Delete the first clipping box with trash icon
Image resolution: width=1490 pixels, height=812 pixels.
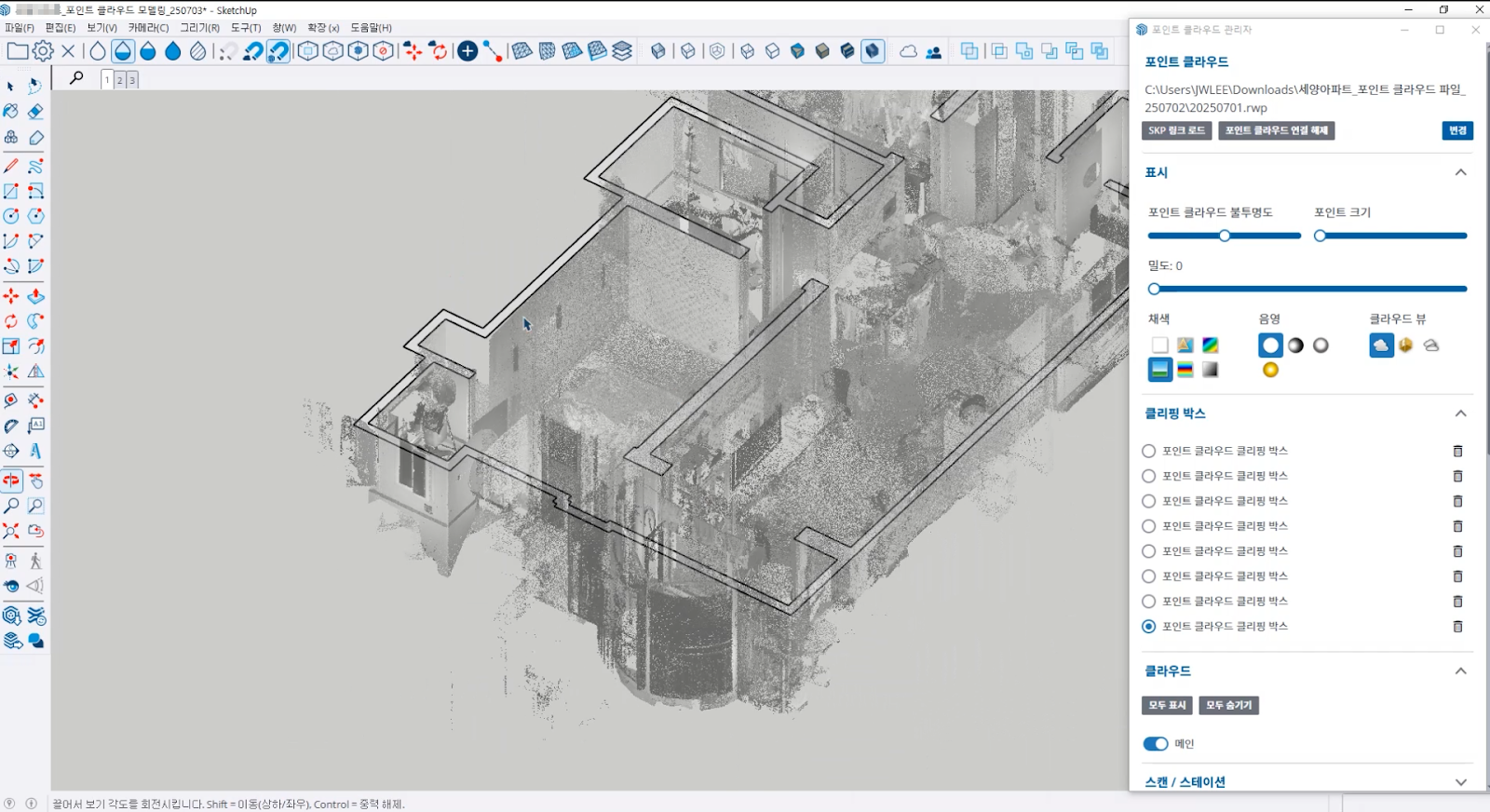[1457, 451]
